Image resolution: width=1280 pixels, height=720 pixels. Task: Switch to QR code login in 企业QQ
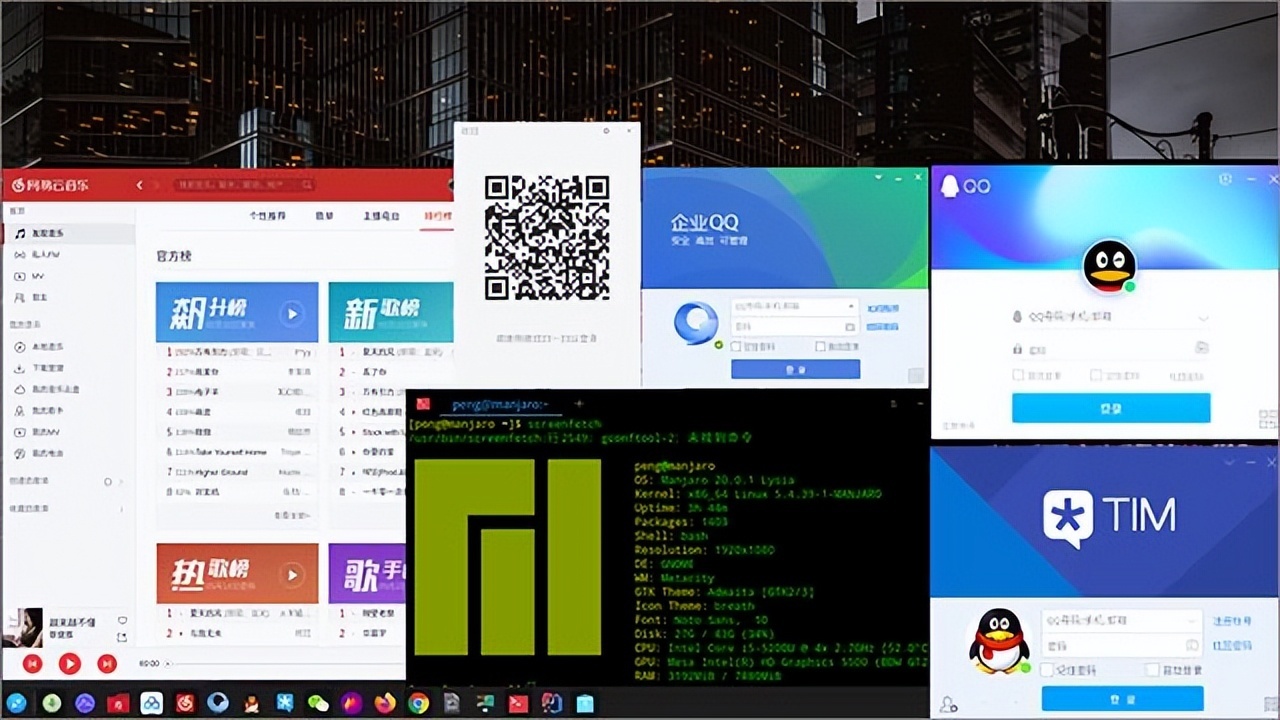point(916,375)
